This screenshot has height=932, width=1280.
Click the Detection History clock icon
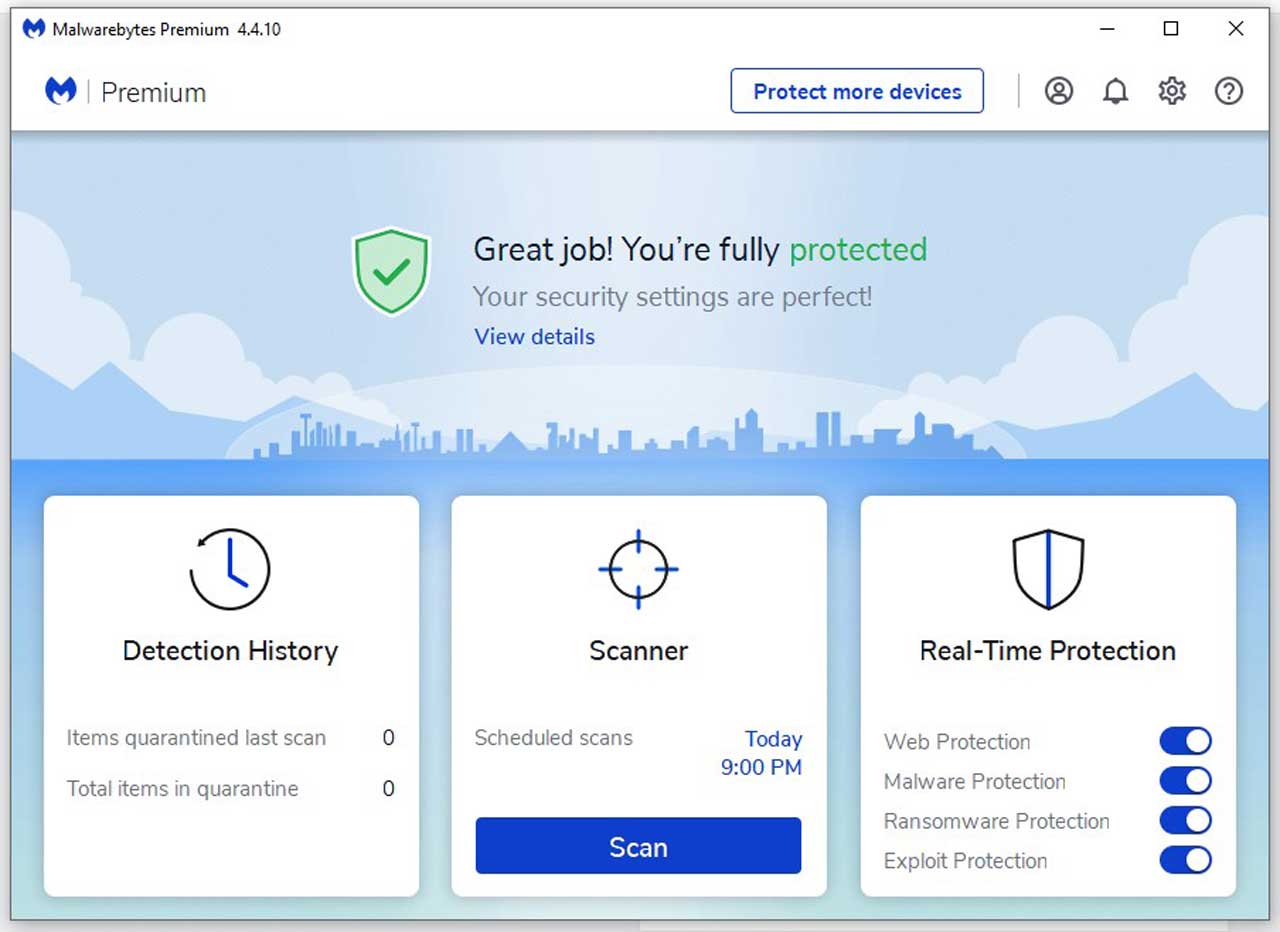click(x=230, y=569)
